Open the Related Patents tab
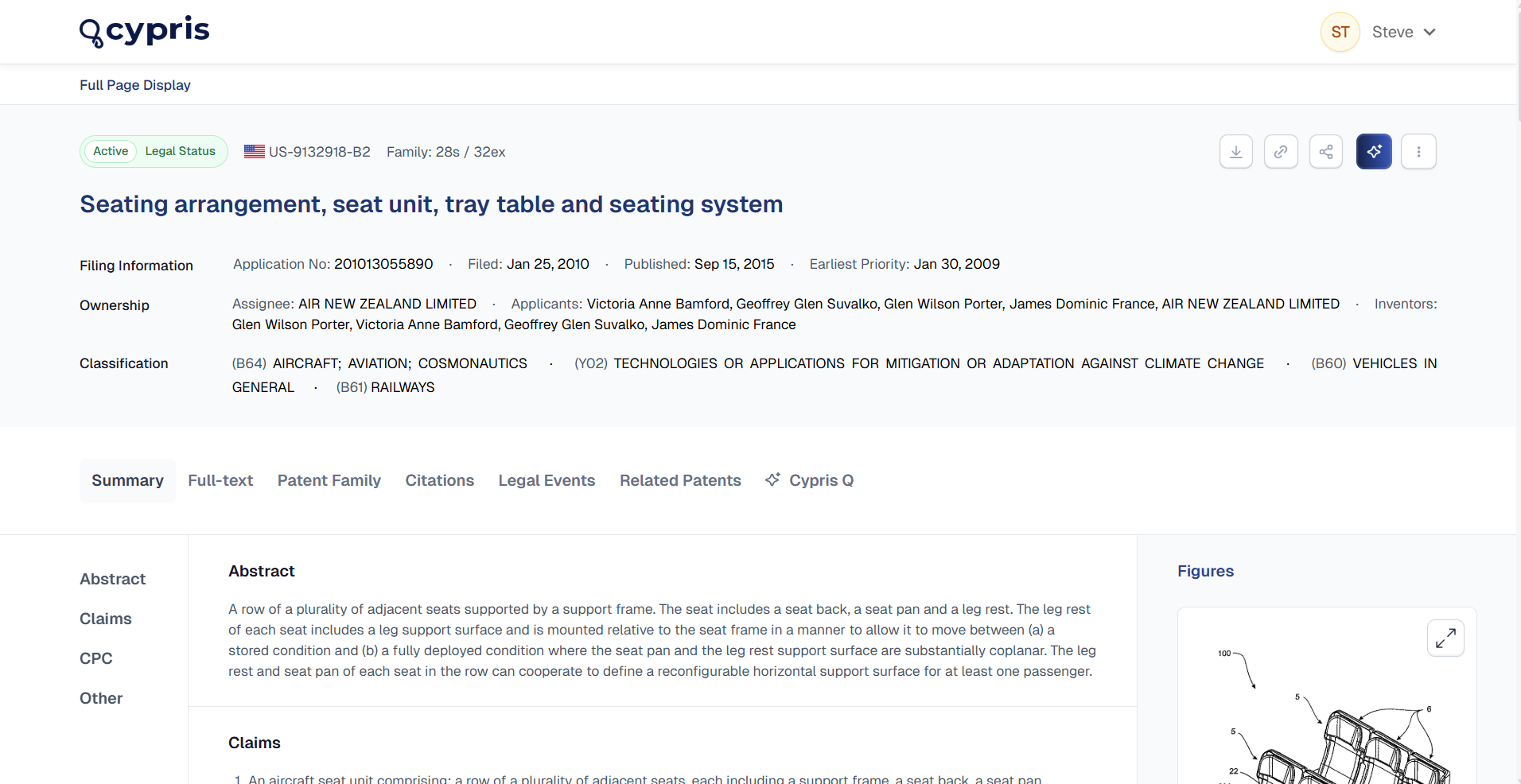The height and width of the screenshot is (784, 1521). pos(680,480)
